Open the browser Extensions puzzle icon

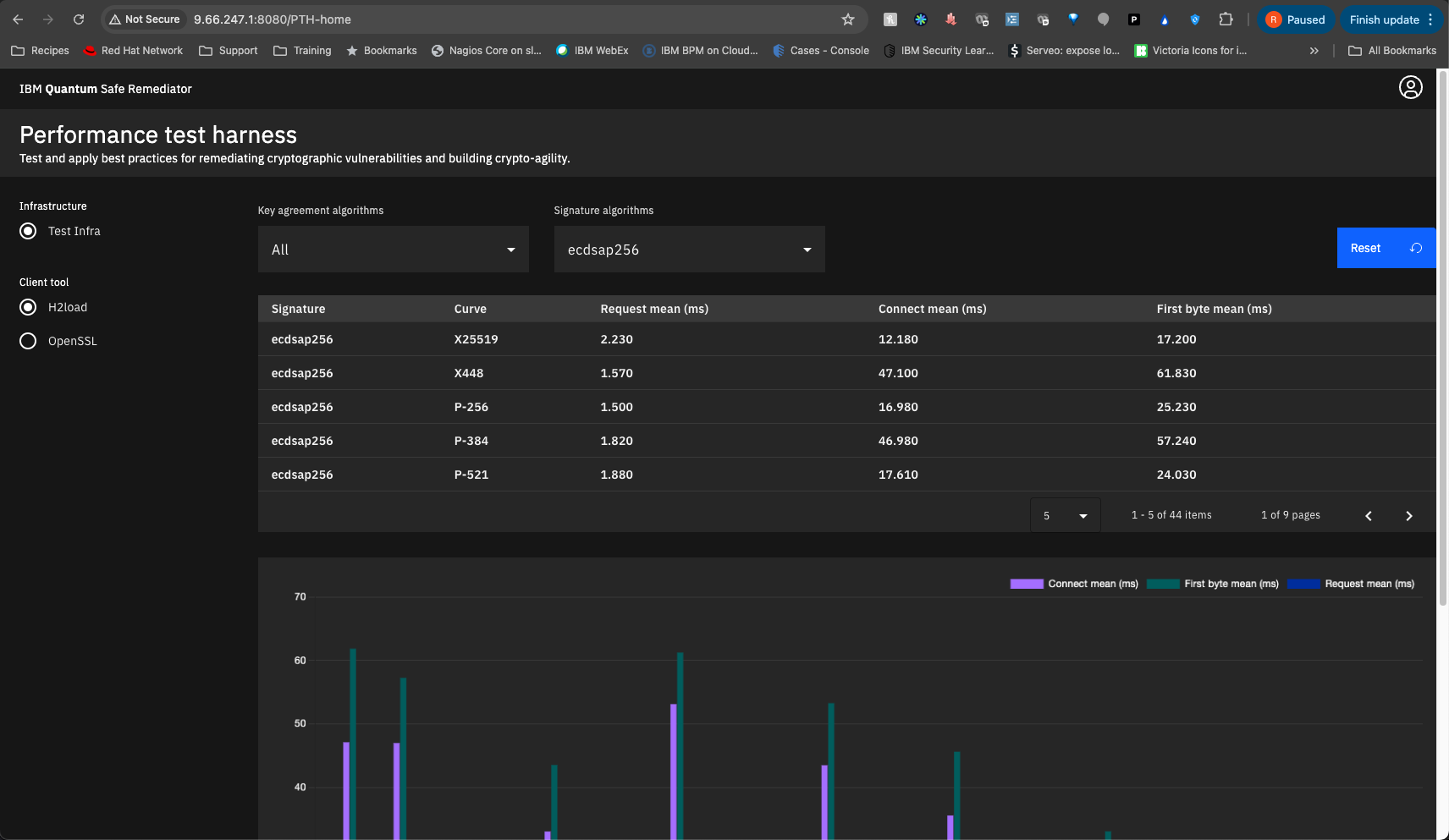pyautogui.click(x=1225, y=19)
